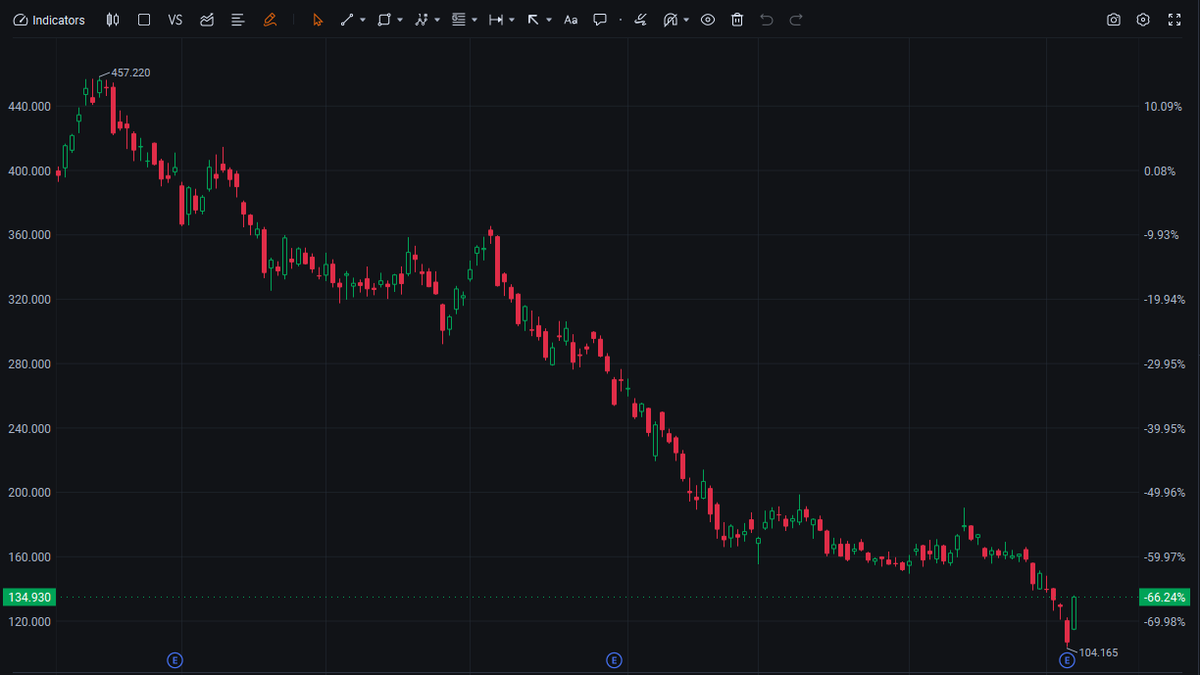This screenshot has width=1200, height=675.
Task: Select the arrow marker tool
Action: tap(533, 20)
